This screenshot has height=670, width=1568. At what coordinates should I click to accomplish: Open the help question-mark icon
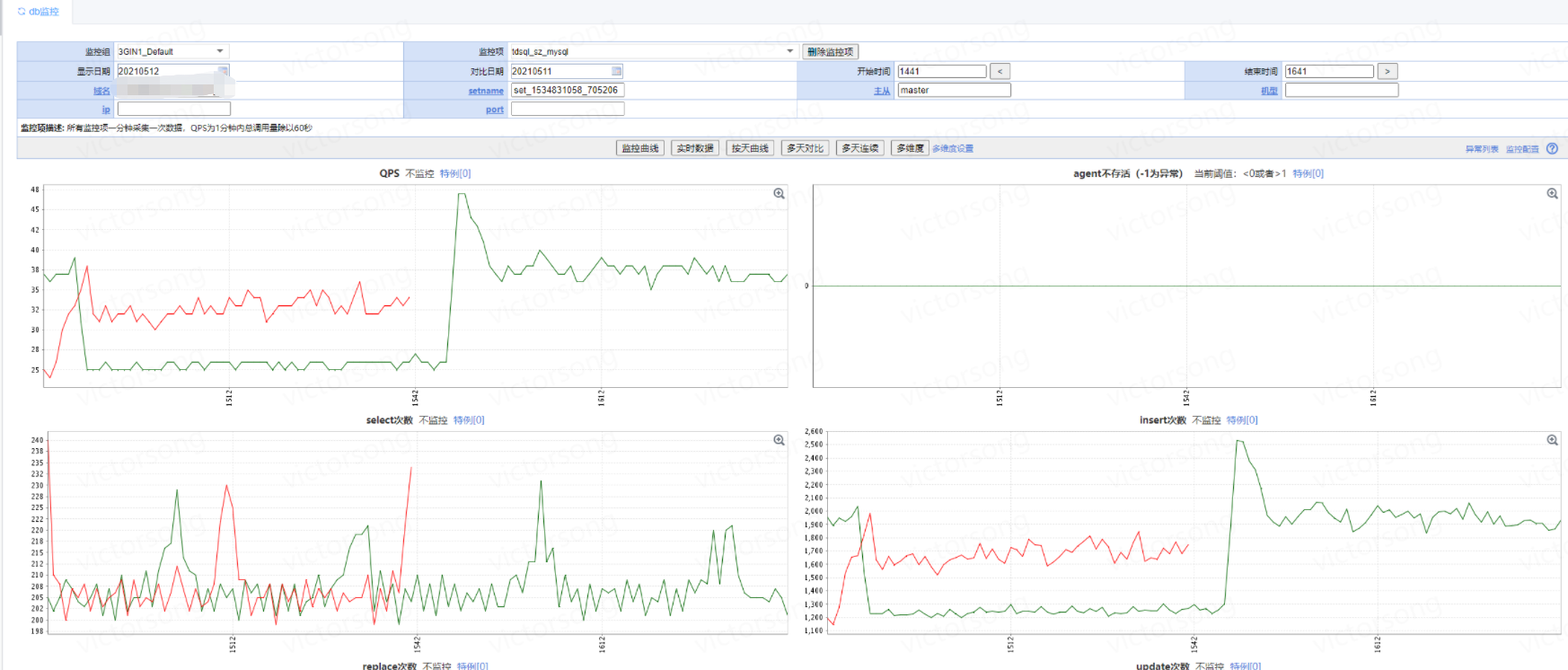click(1552, 148)
